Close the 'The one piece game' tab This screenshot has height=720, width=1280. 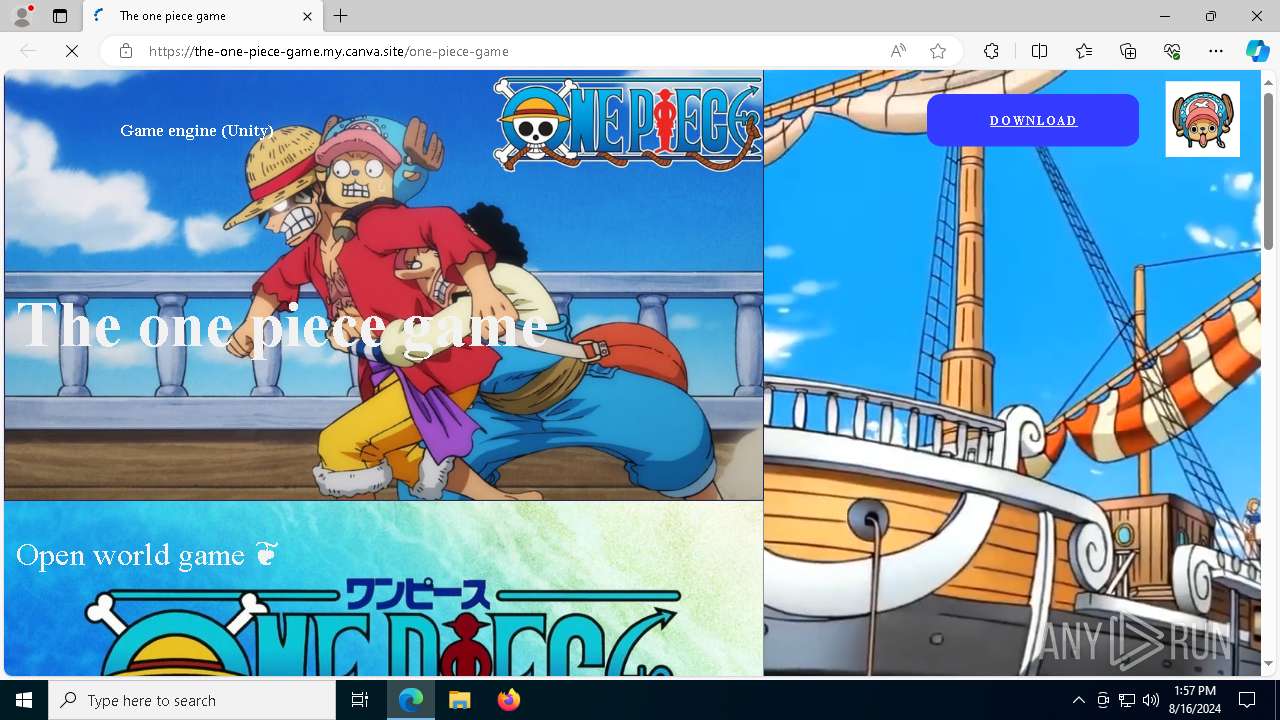tap(307, 16)
